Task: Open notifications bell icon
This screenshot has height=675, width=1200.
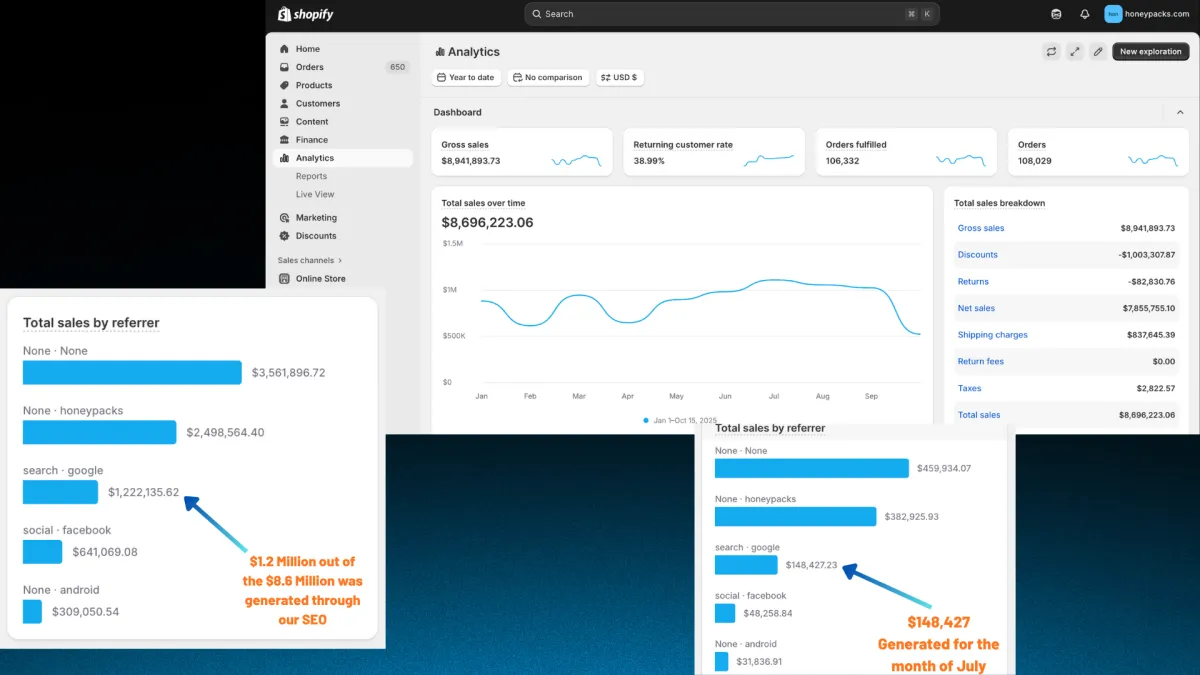Action: coord(1085,14)
